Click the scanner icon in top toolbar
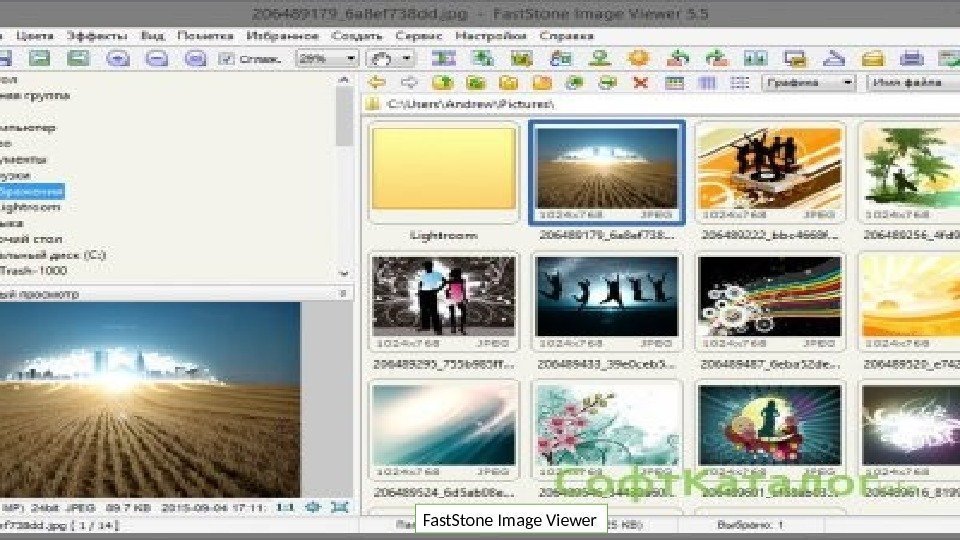Viewport: 960px width, 540px height. (834, 59)
